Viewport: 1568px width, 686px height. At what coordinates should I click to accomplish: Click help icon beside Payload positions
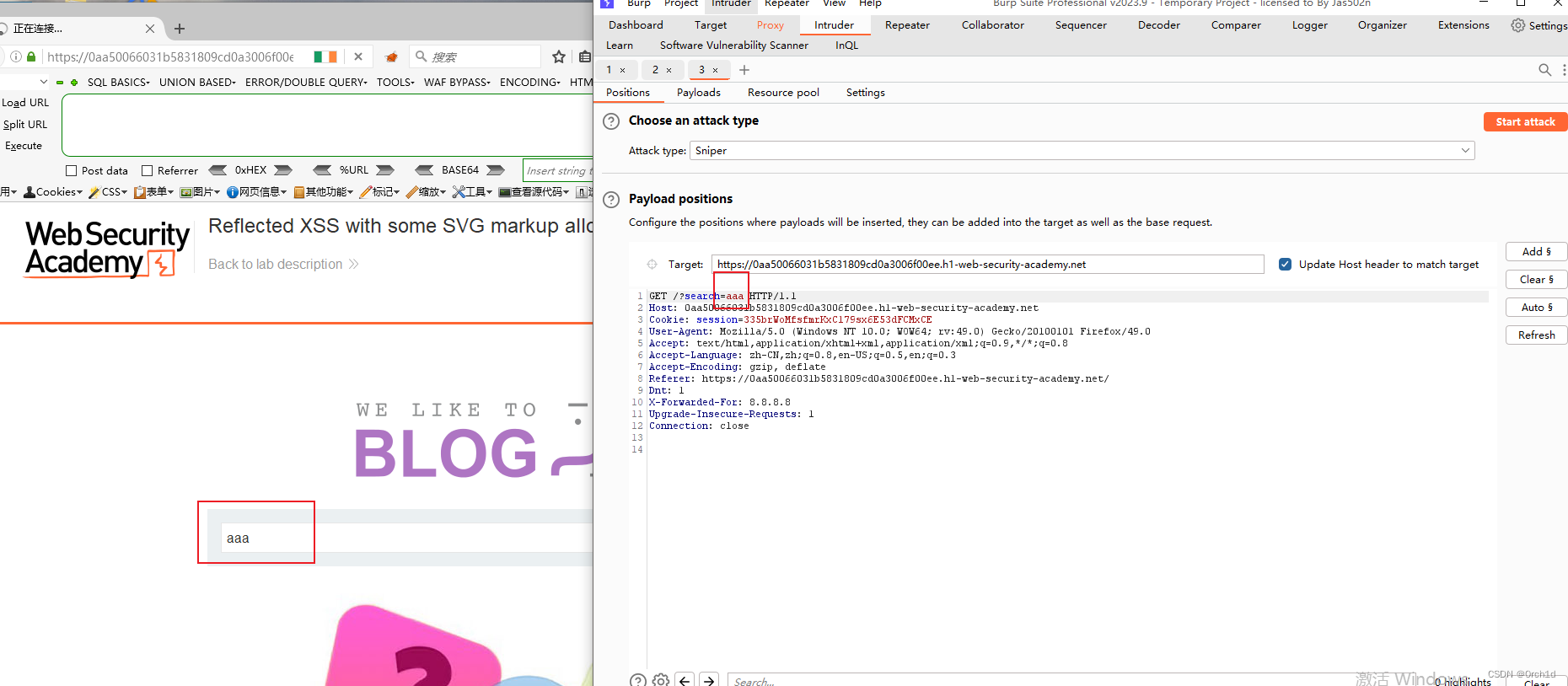tap(611, 200)
